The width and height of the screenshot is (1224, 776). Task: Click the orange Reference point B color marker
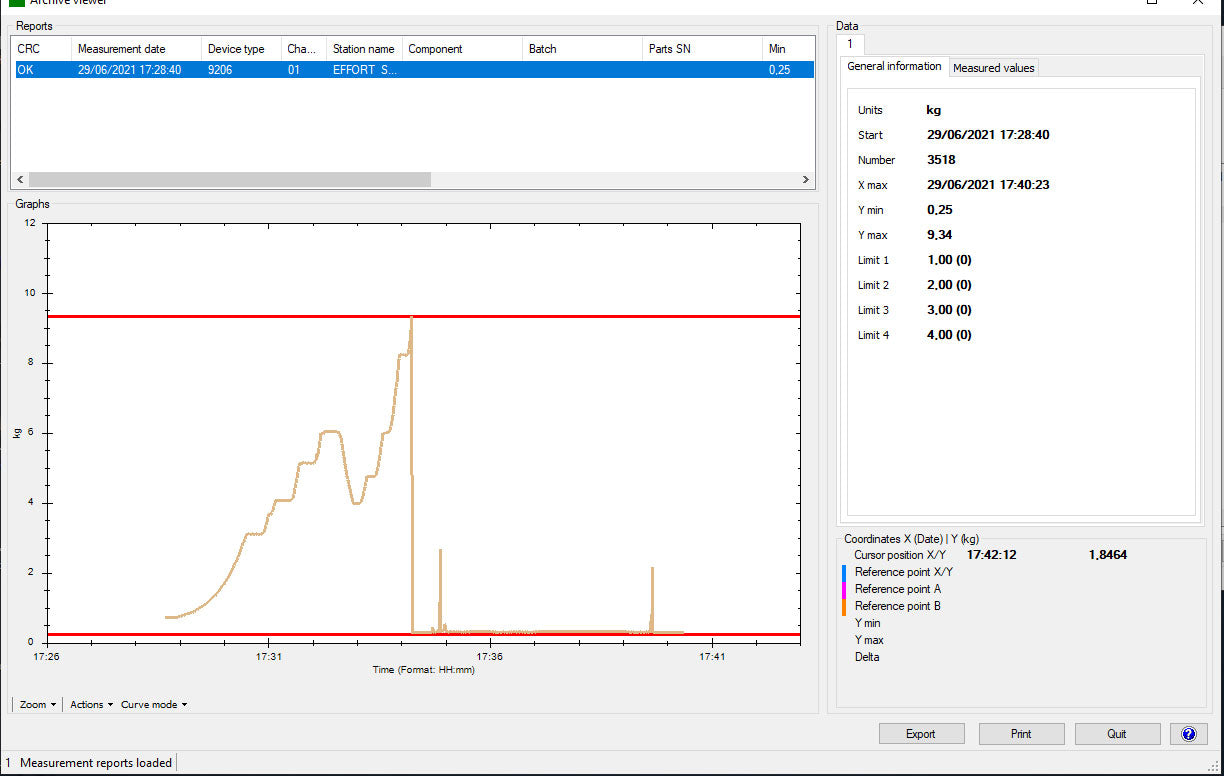click(845, 606)
